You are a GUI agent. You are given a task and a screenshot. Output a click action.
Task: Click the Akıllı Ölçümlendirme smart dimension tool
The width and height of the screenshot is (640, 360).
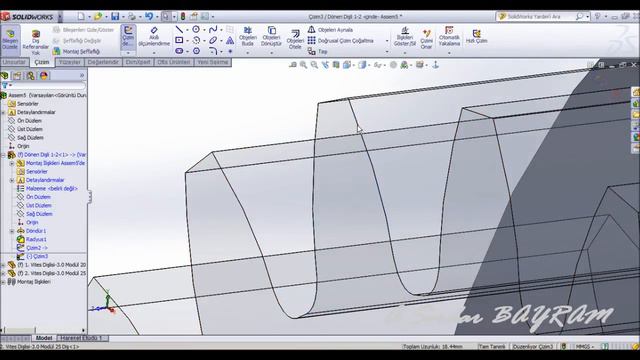pyautogui.click(x=154, y=36)
